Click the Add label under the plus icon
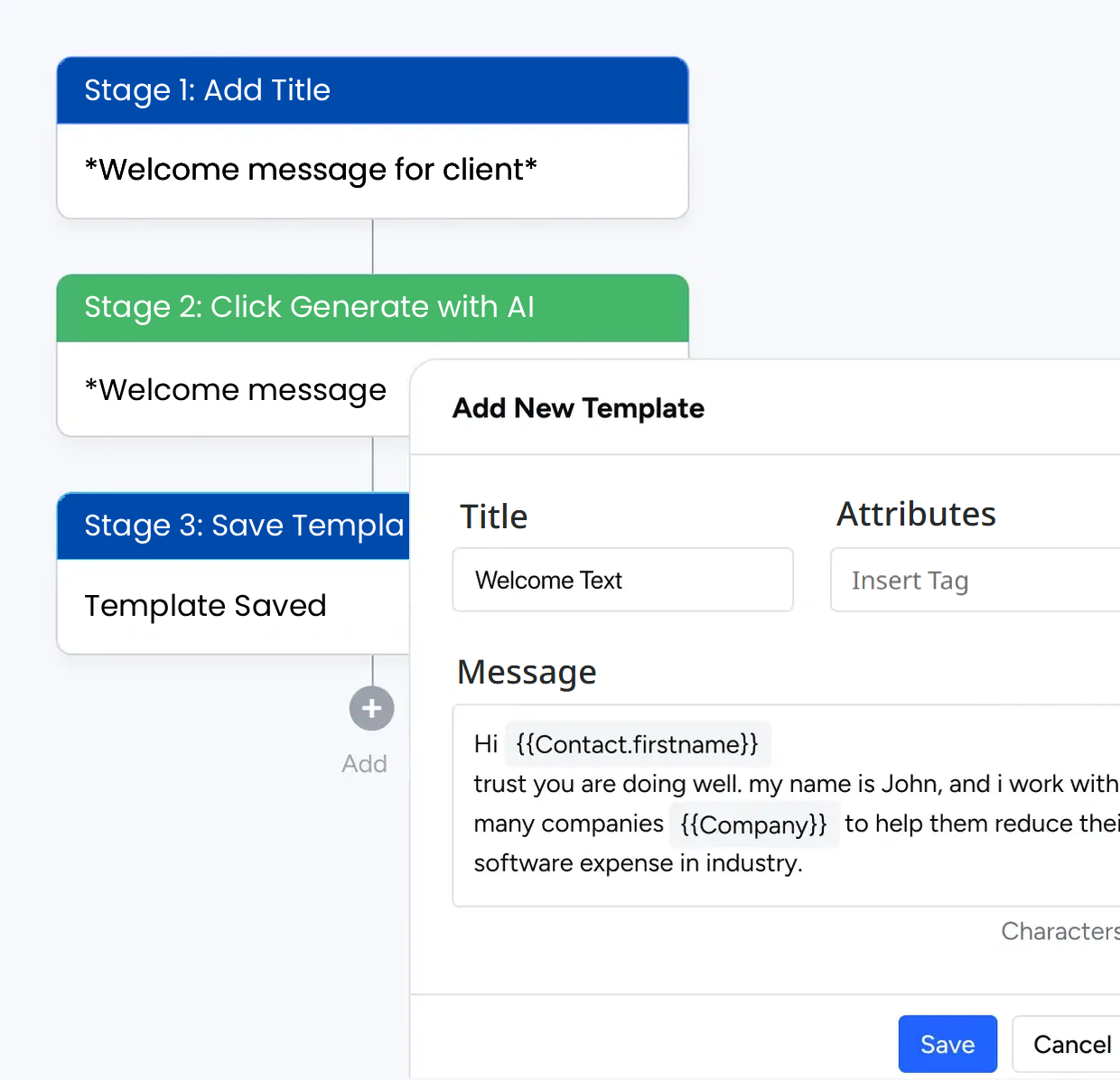The height and width of the screenshot is (1080, 1120). click(x=364, y=764)
